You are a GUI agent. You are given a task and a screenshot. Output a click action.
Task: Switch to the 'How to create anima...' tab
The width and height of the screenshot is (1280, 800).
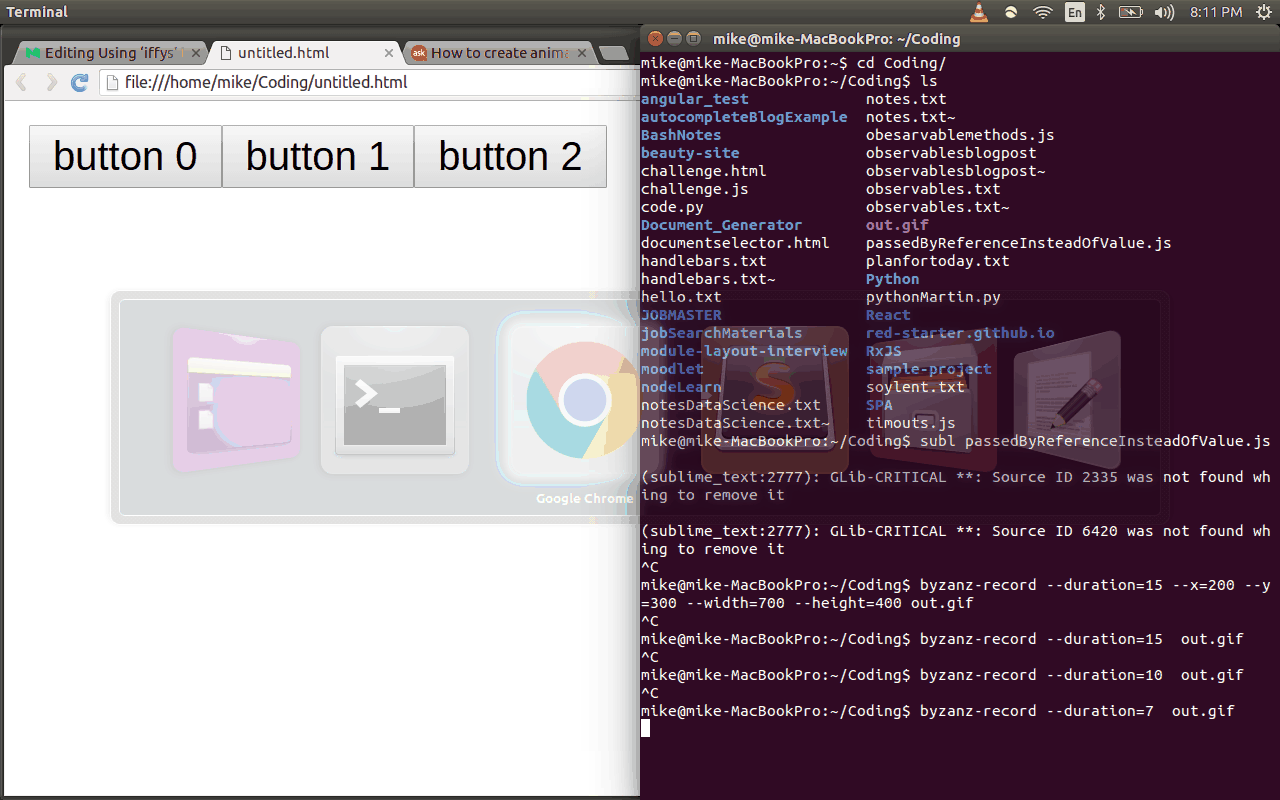pyautogui.click(x=497, y=52)
